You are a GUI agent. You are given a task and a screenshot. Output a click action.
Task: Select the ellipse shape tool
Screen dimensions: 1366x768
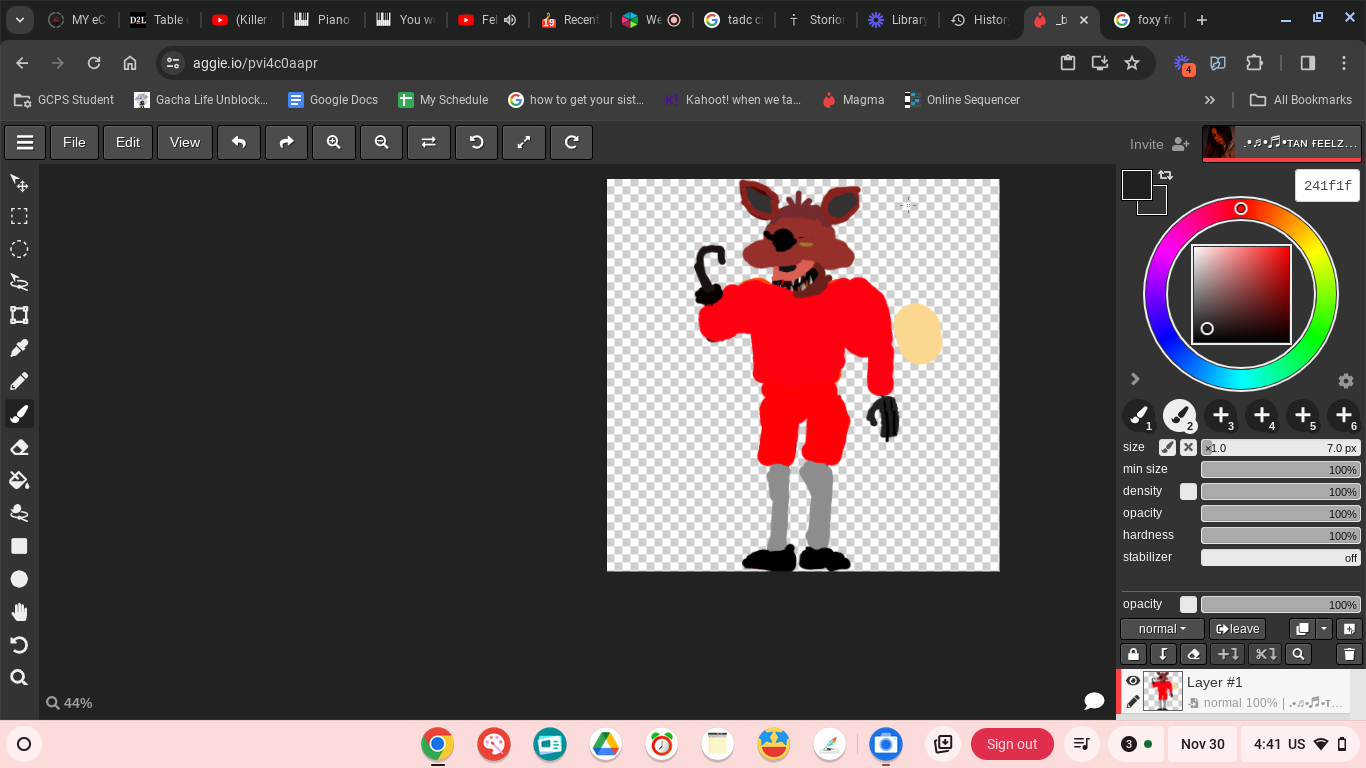tap(19, 579)
